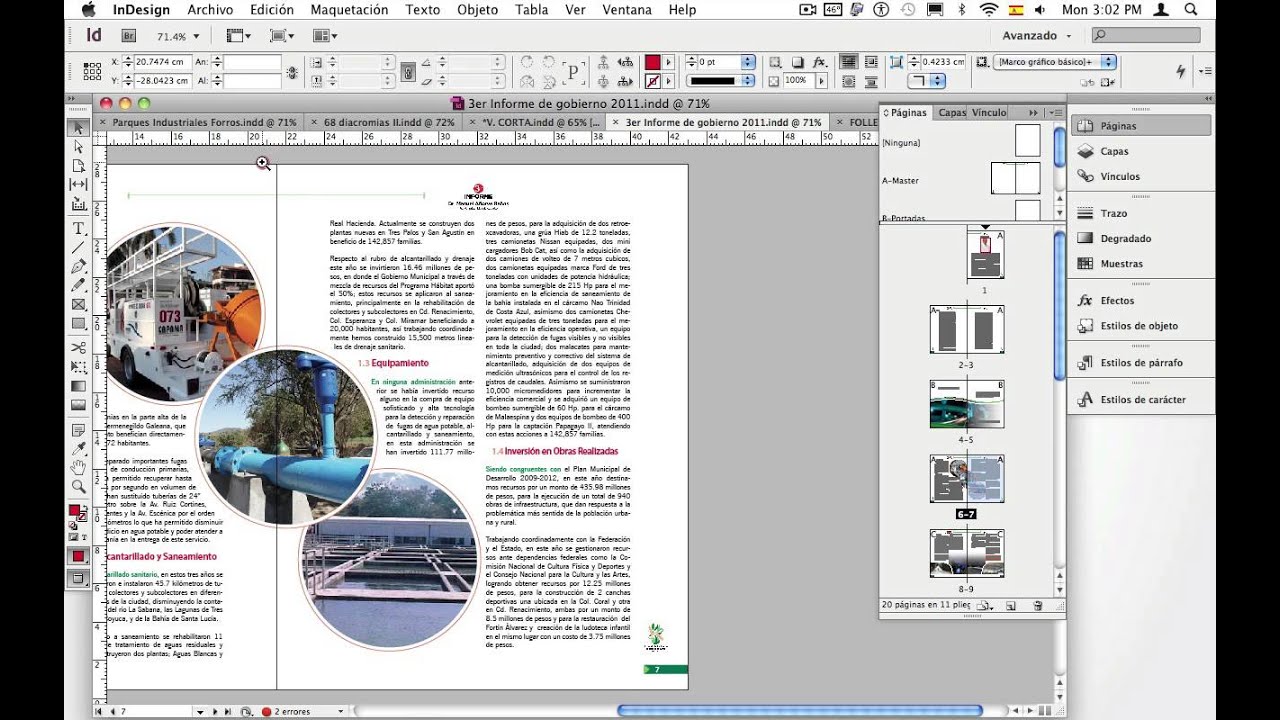The width and height of the screenshot is (1280, 720).
Task: Open Estilos de párrafo panel button
Action: point(1141,363)
